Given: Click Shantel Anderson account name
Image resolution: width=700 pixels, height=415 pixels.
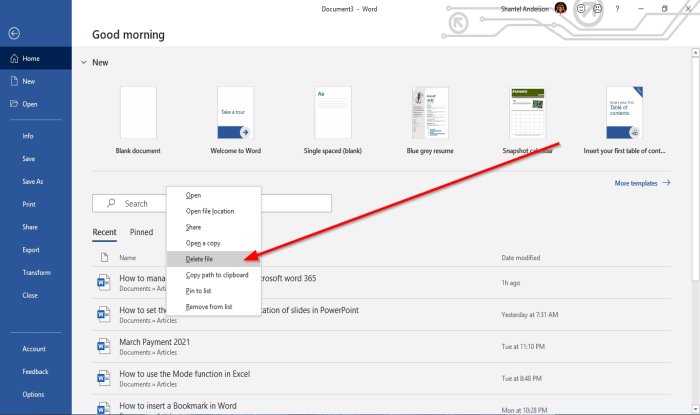Looking at the screenshot, I should click(x=525, y=9).
